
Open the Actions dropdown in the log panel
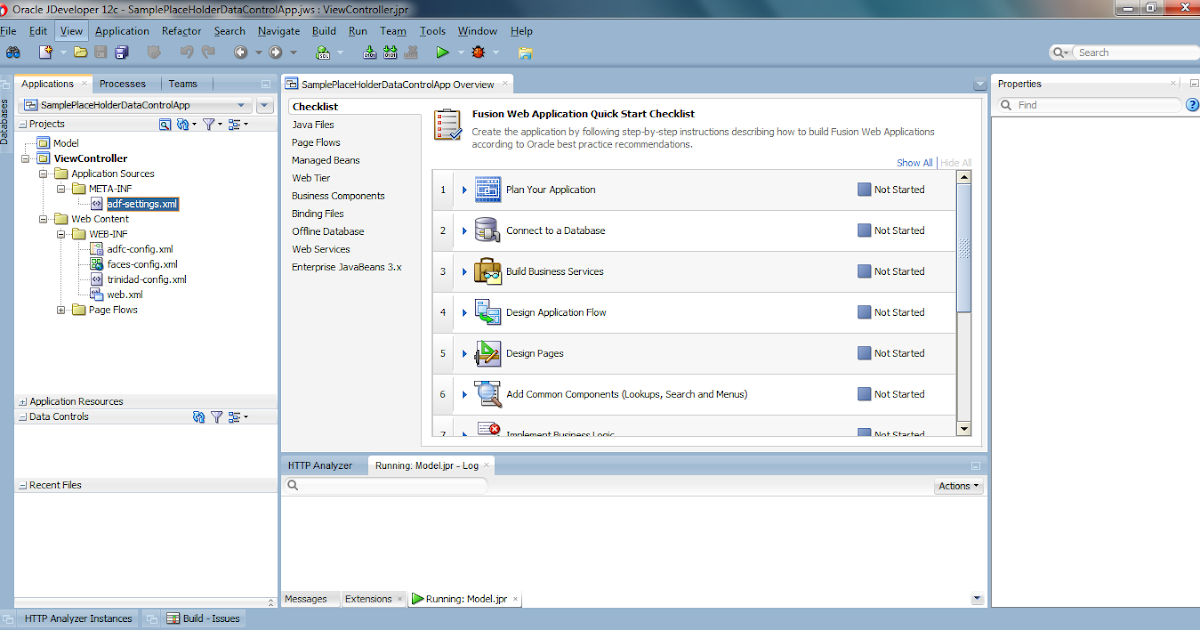[x=957, y=485]
